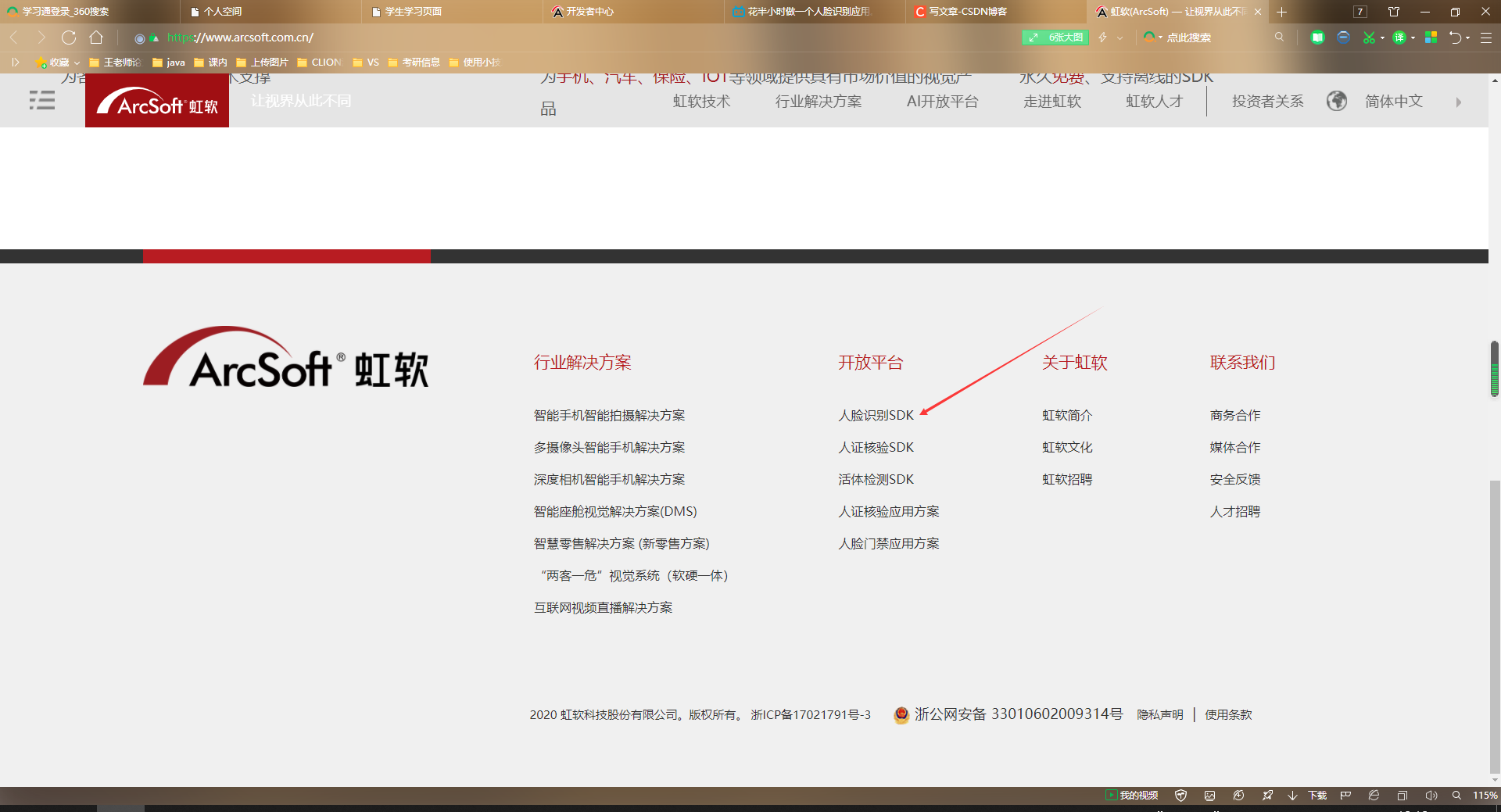Open the 投资者关系 nav link
Screen dimensions: 1501x812
[x=1267, y=101]
